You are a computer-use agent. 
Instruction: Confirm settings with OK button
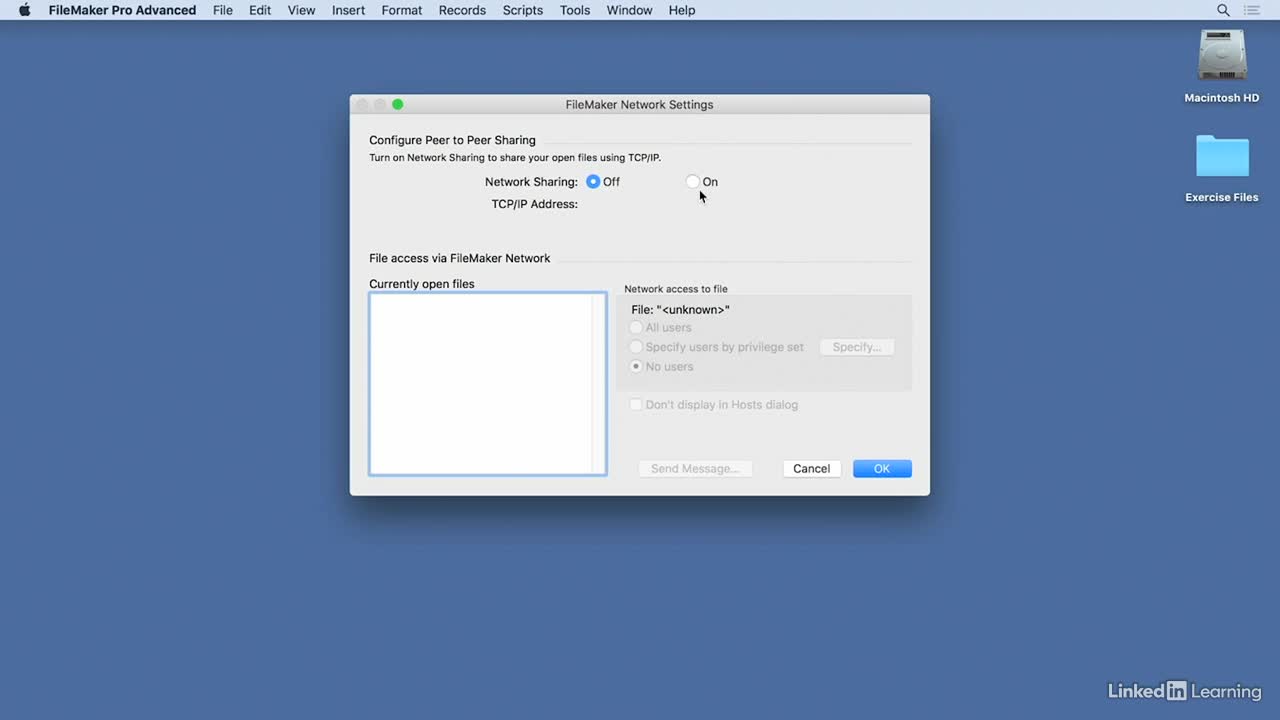click(882, 469)
